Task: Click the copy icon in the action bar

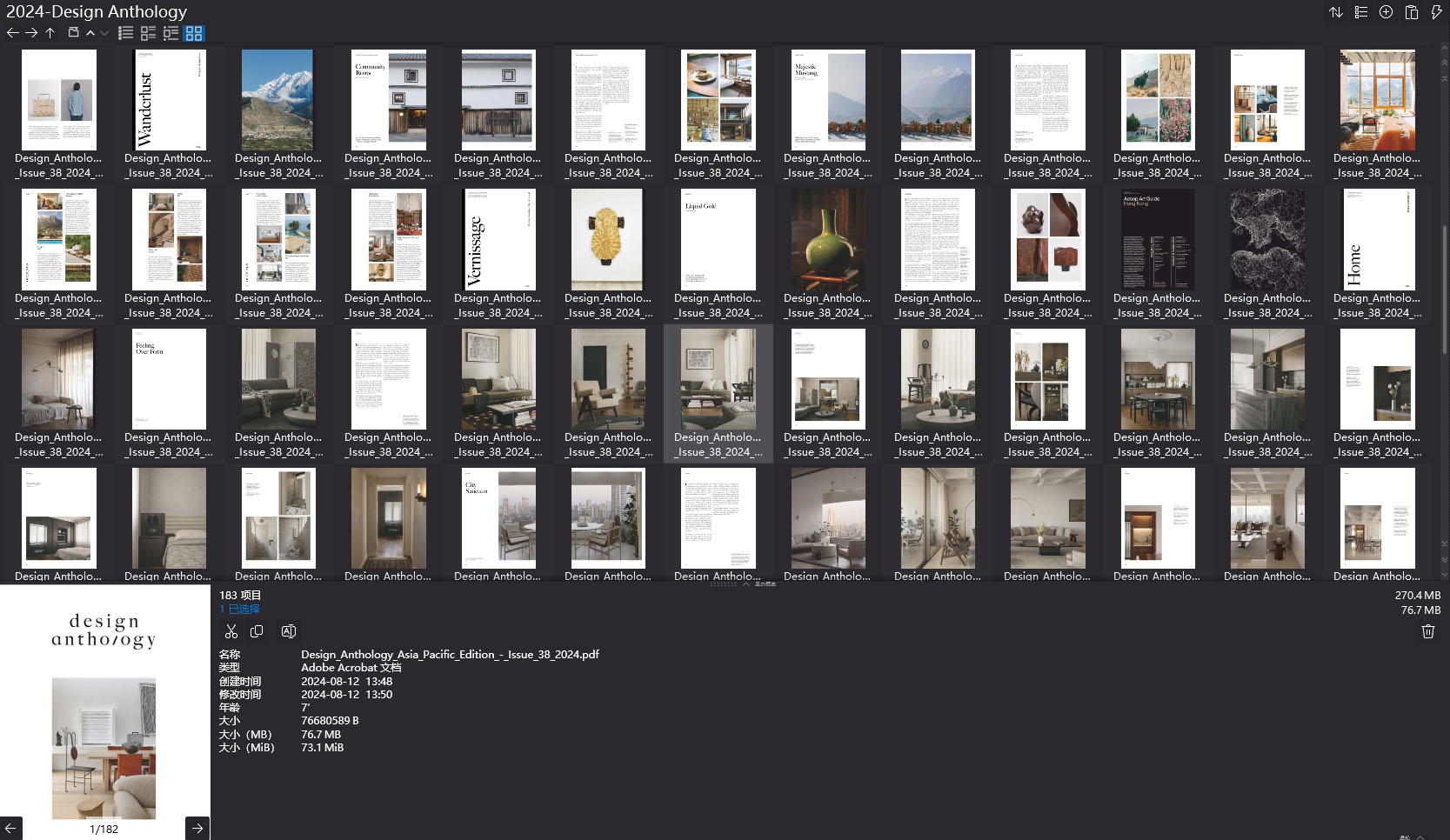Action: 257,631
